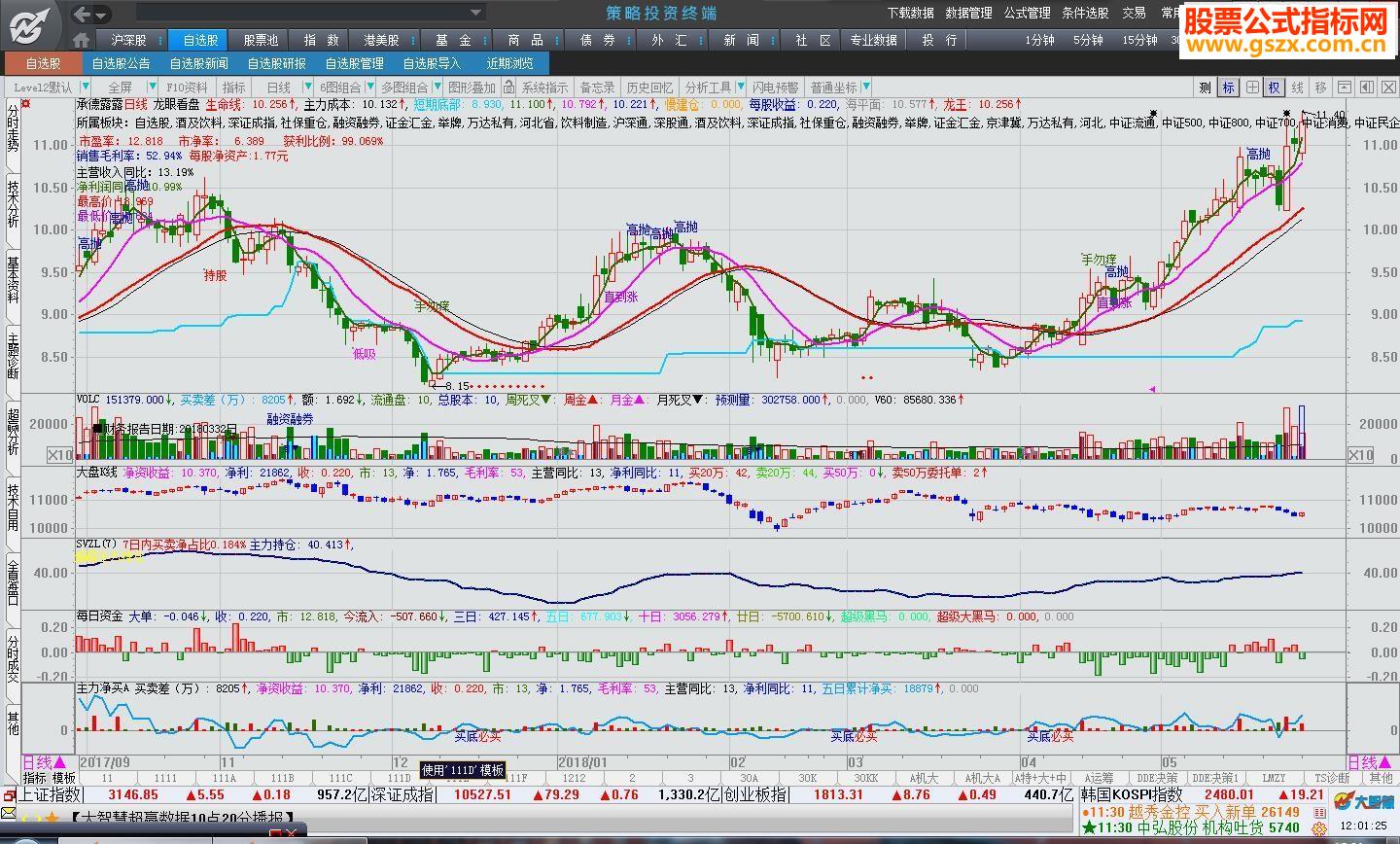This screenshot has height=844, width=1400.
Task: Click the small red window icon by 上证指数
Action: point(9,794)
